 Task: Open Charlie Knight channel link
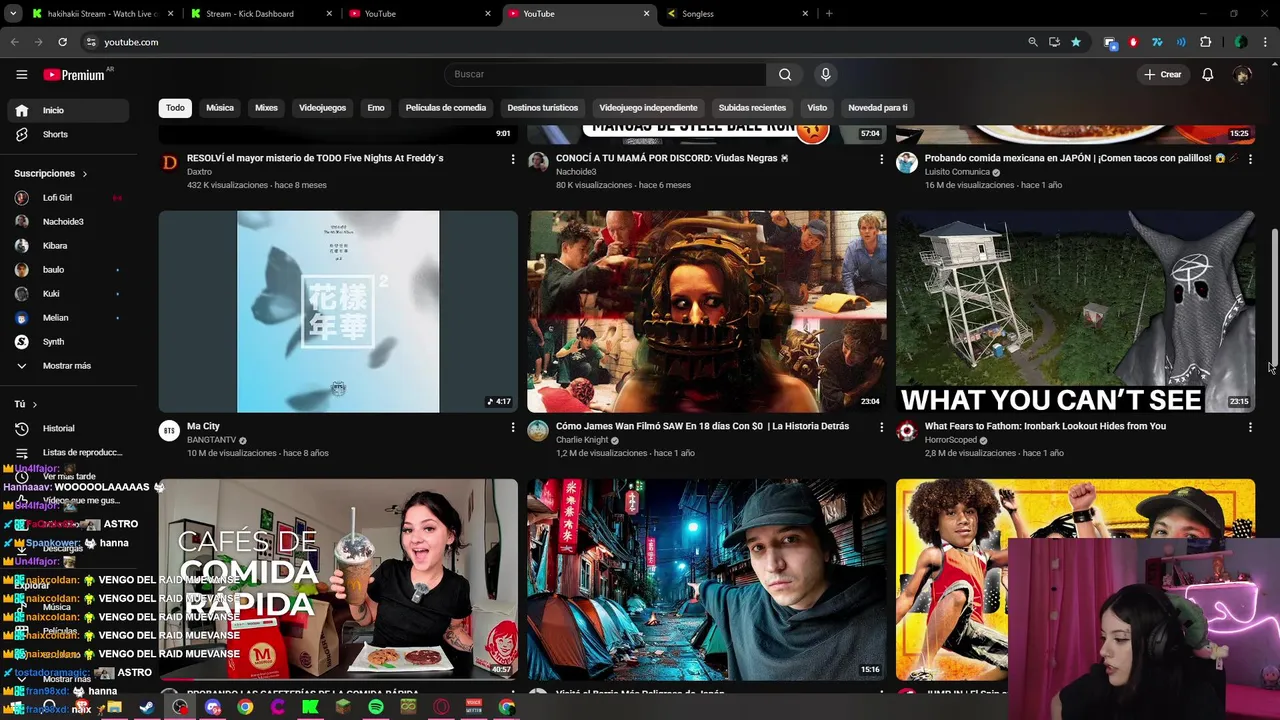pyautogui.click(x=583, y=440)
